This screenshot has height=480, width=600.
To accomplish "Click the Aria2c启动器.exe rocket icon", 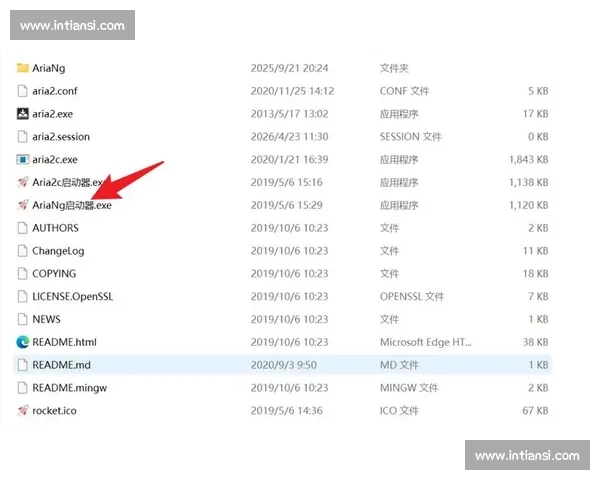I will tap(23, 182).
